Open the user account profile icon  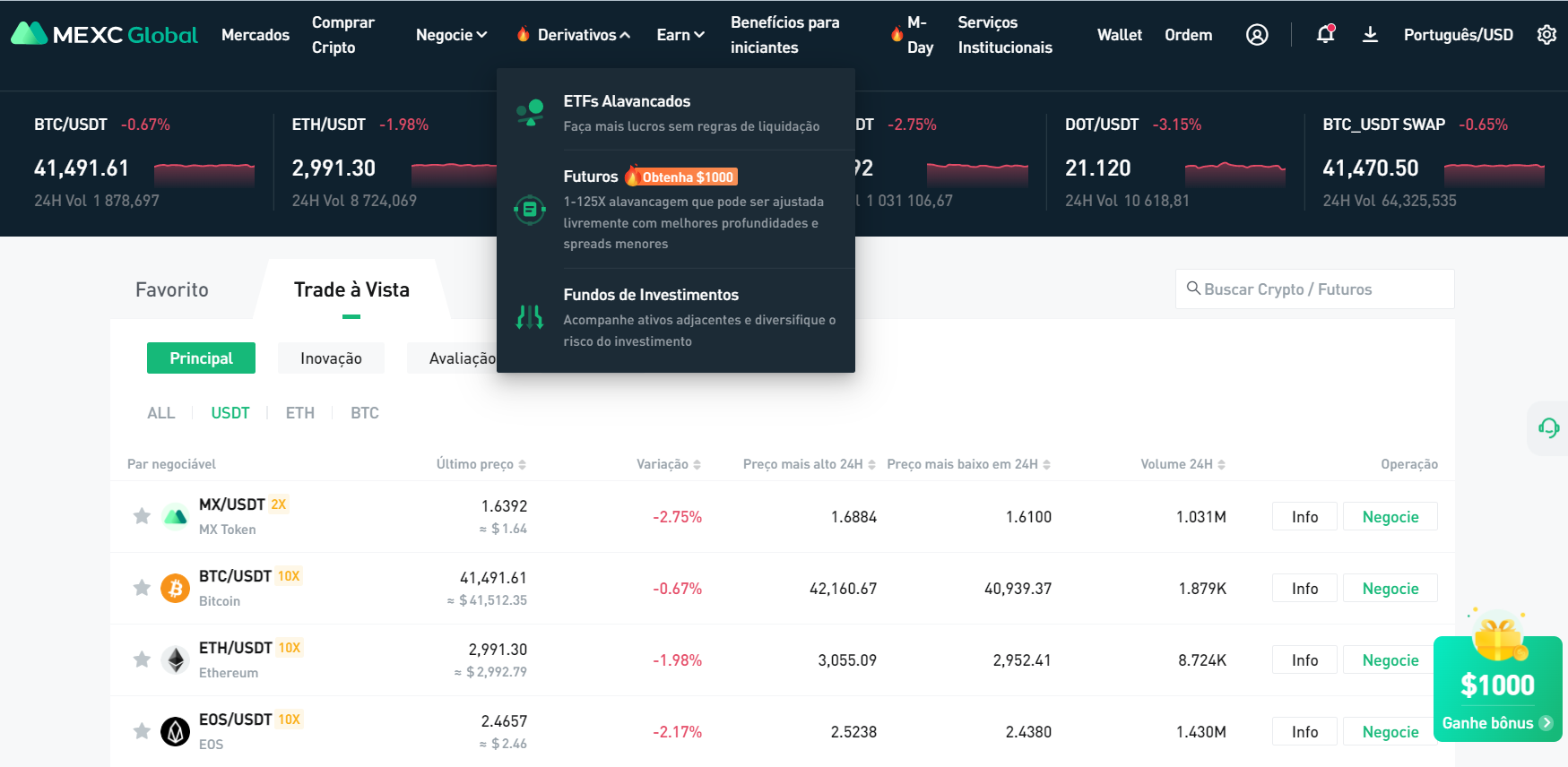(x=1257, y=34)
